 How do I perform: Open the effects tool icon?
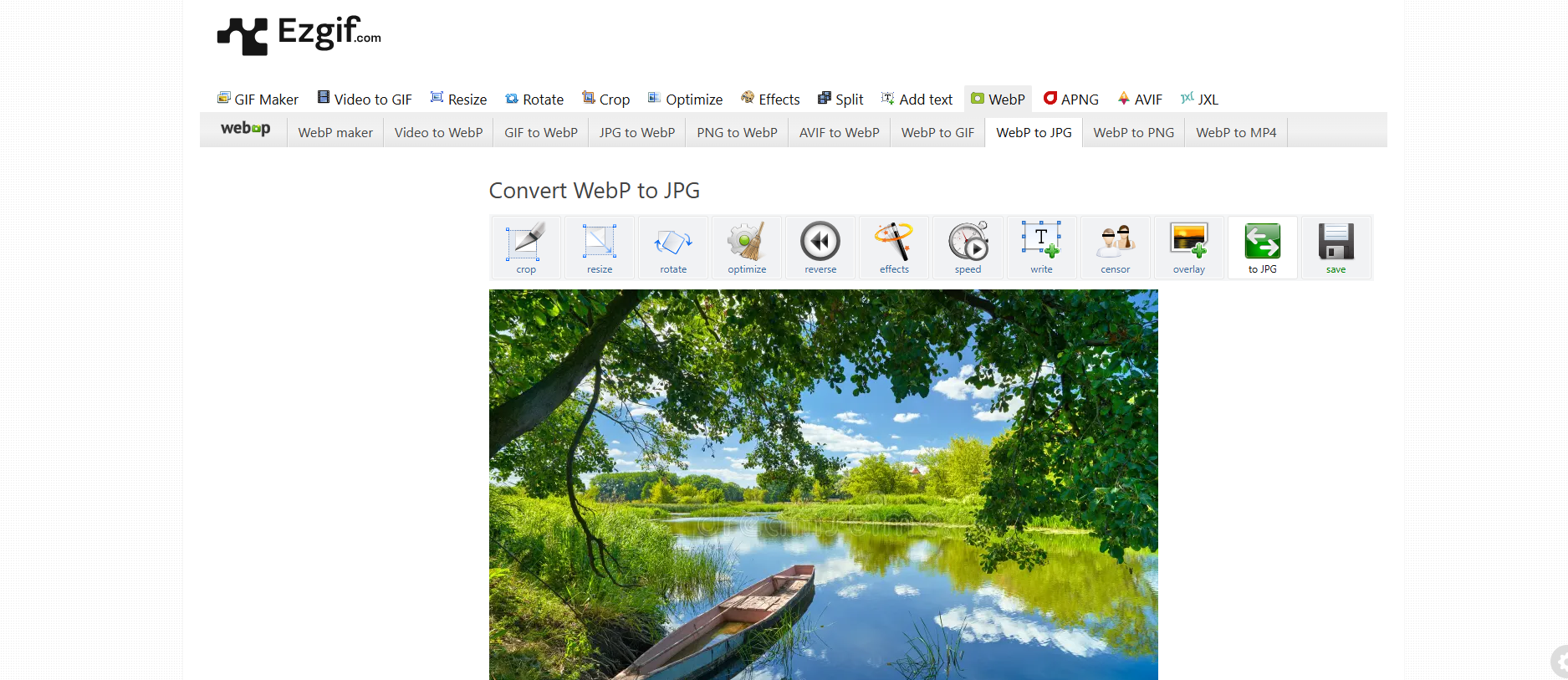click(894, 248)
